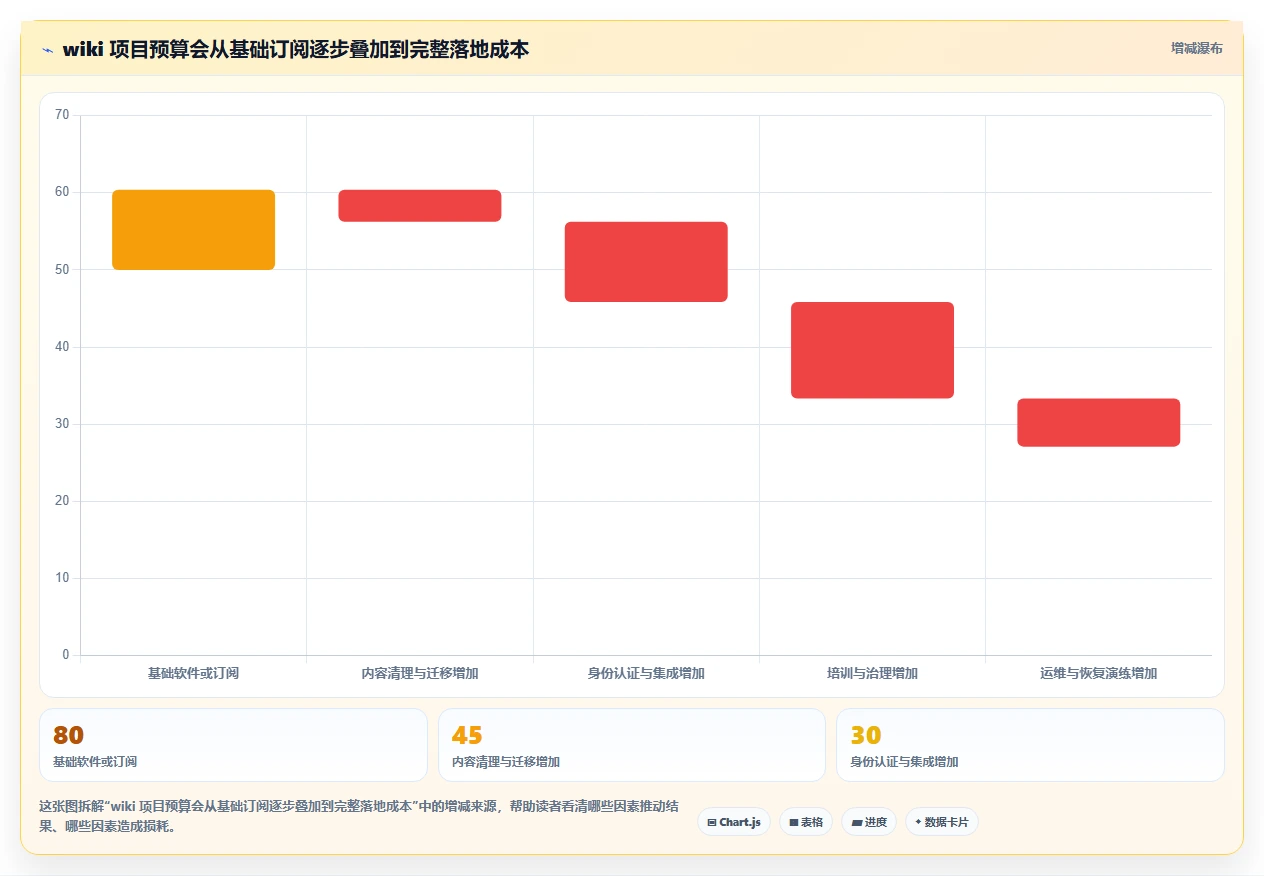Select the red 内容清理与迁移增加 bar
This screenshot has height=876, width=1264.
coord(420,206)
